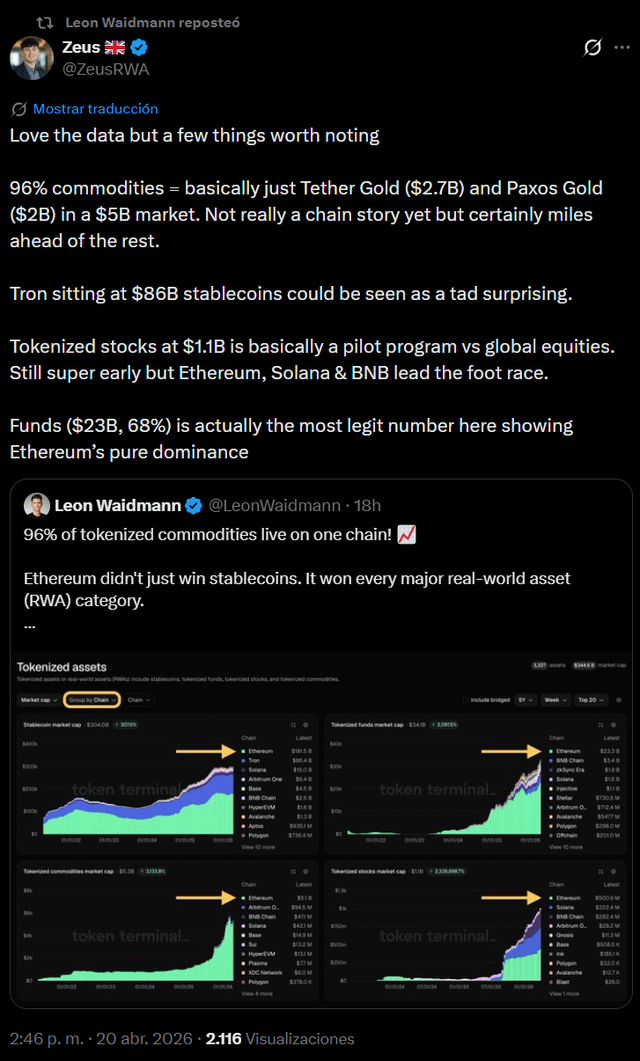This screenshot has height=1061, width=640.
Task: Click the repost arrows icon above the post
Action: pos(44,22)
